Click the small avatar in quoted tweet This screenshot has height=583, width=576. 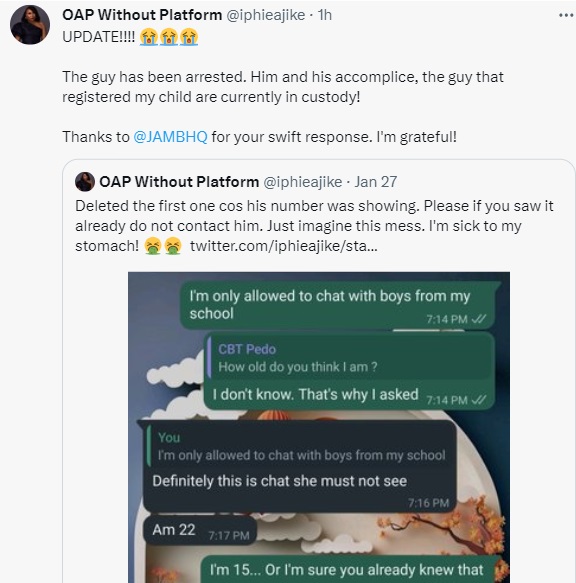click(85, 182)
